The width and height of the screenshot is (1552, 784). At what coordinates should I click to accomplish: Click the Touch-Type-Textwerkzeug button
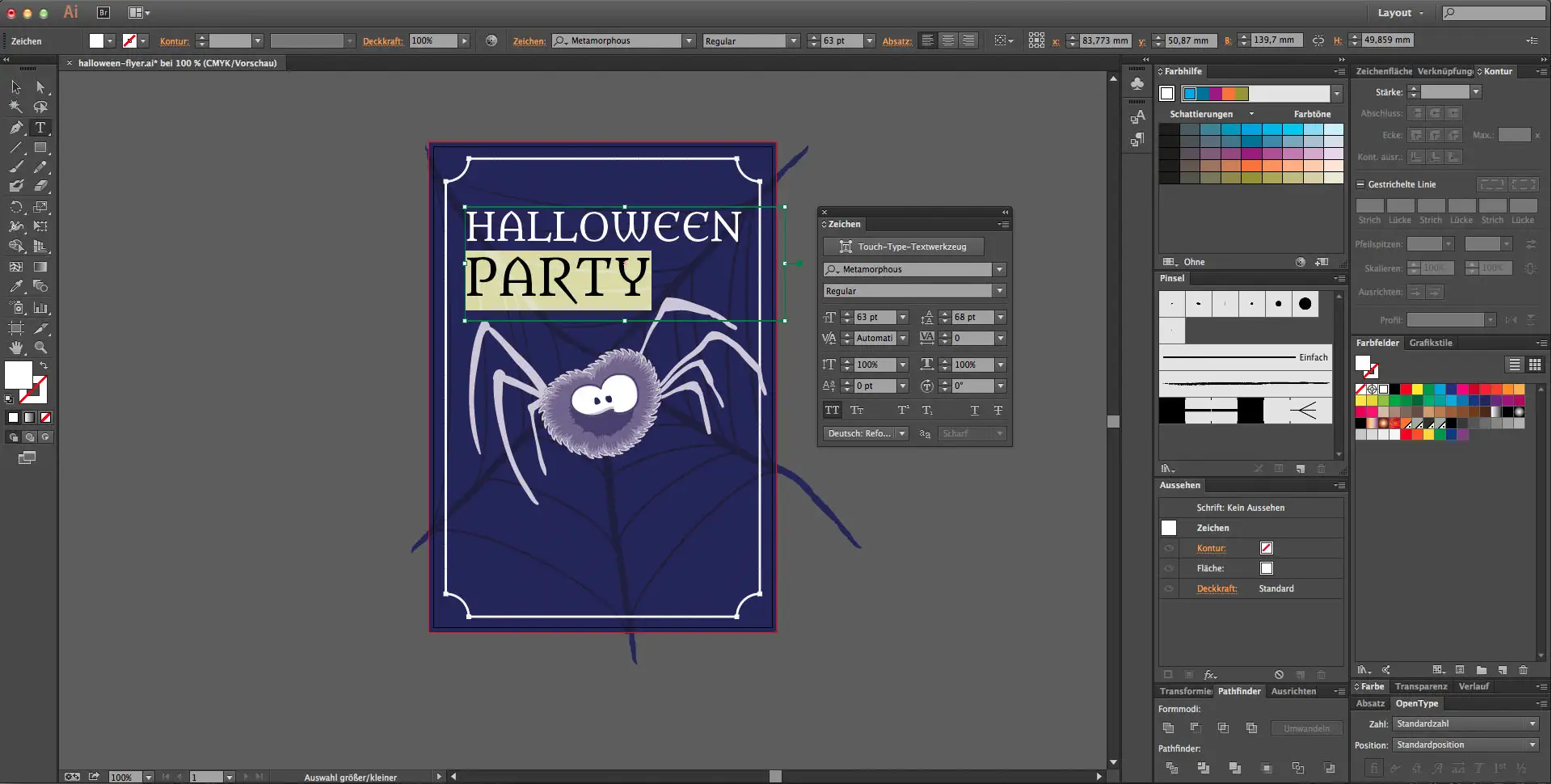click(903, 247)
